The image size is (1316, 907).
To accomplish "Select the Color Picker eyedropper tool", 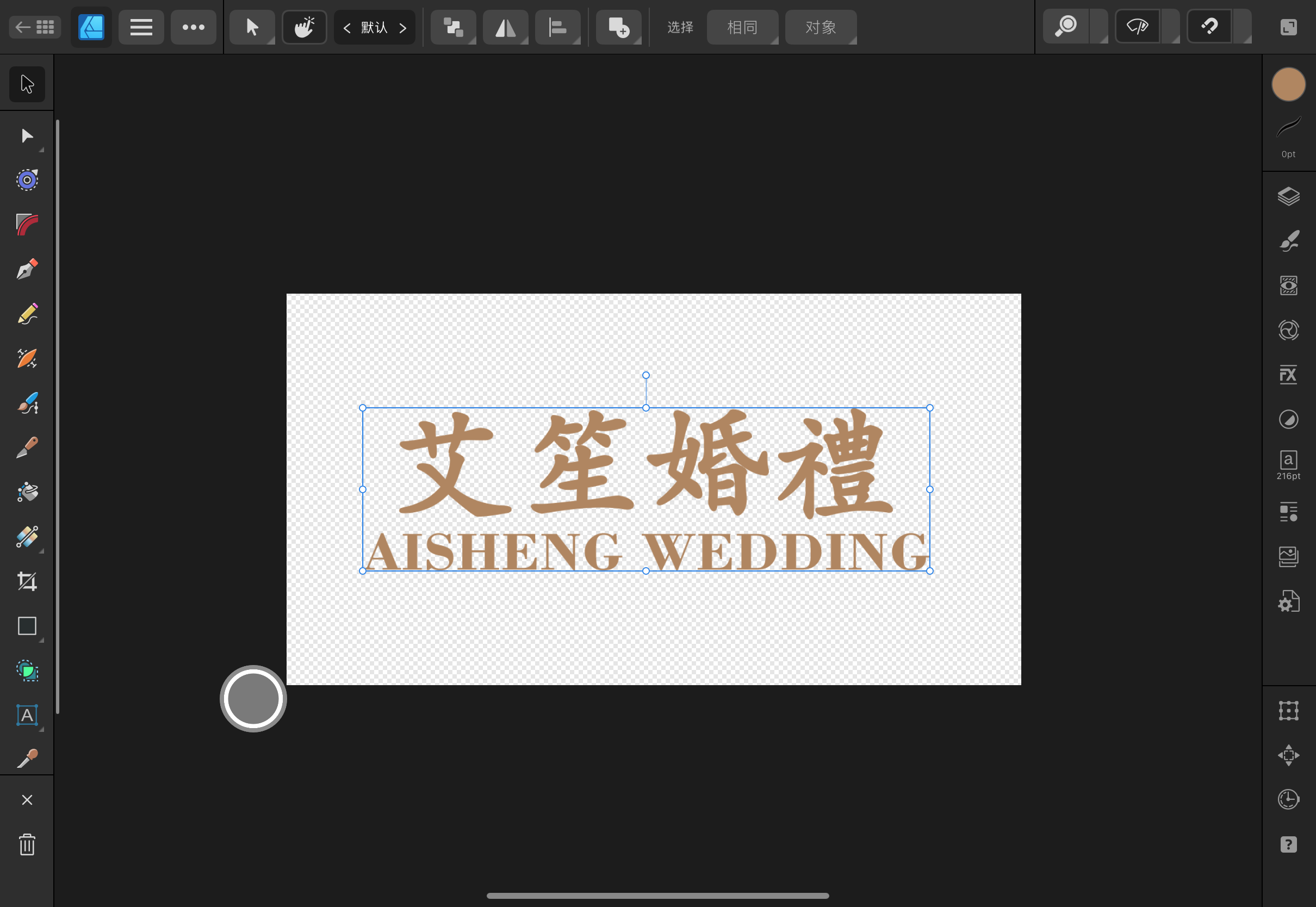I will pos(27,758).
